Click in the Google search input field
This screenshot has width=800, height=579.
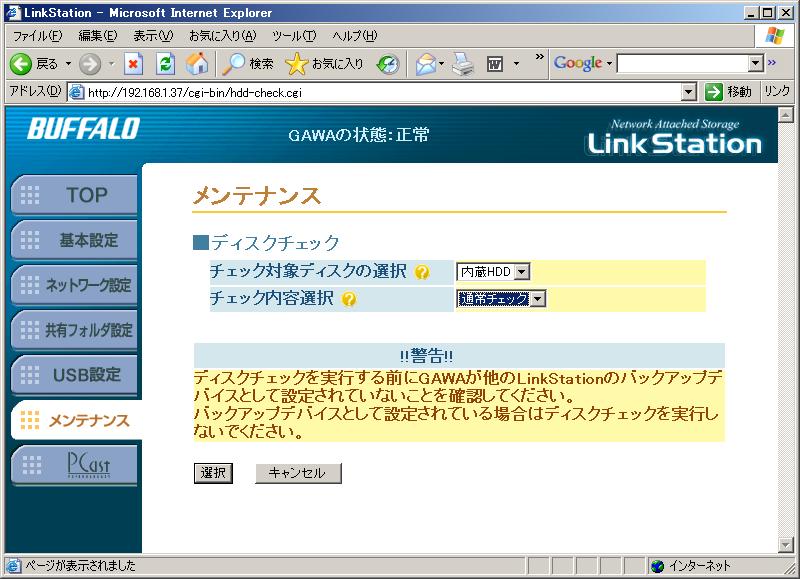(x=683, y=63)
